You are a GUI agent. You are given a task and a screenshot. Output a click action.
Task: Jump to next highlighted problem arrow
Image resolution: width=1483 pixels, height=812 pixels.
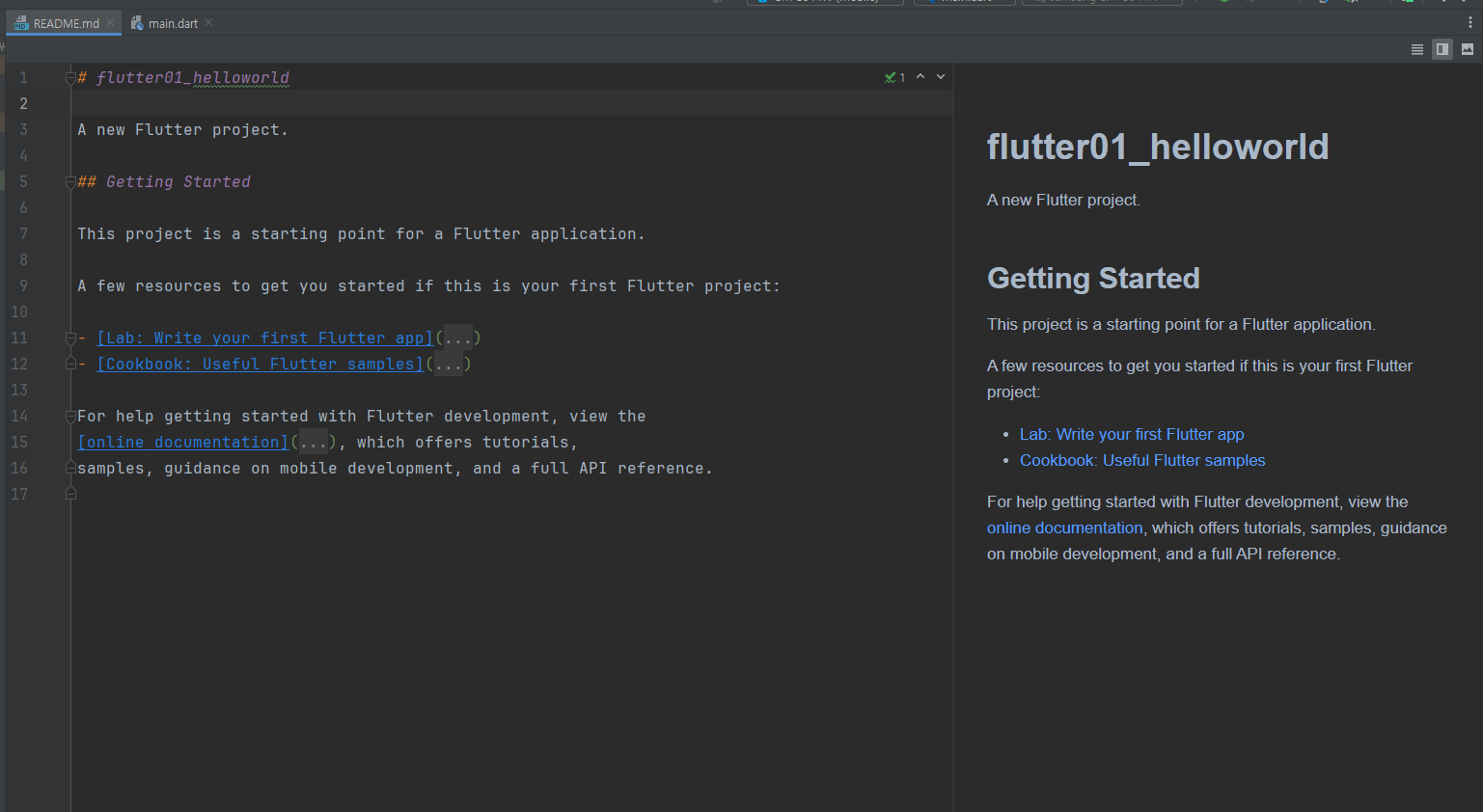941,77
